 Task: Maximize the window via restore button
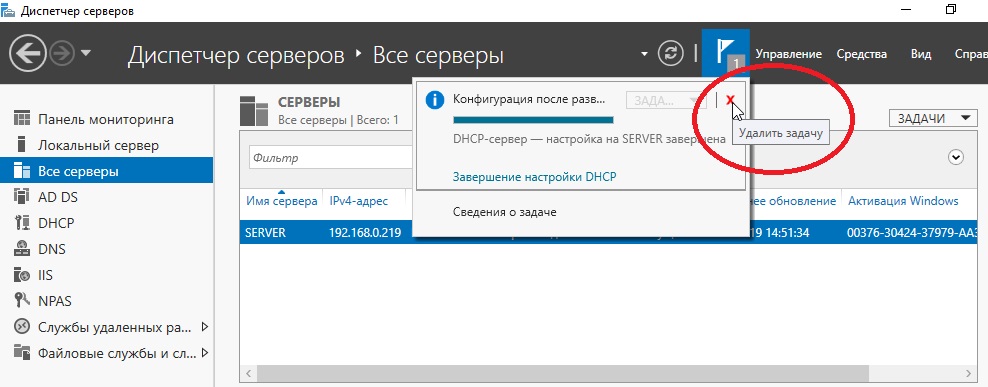tap(950, 9)
